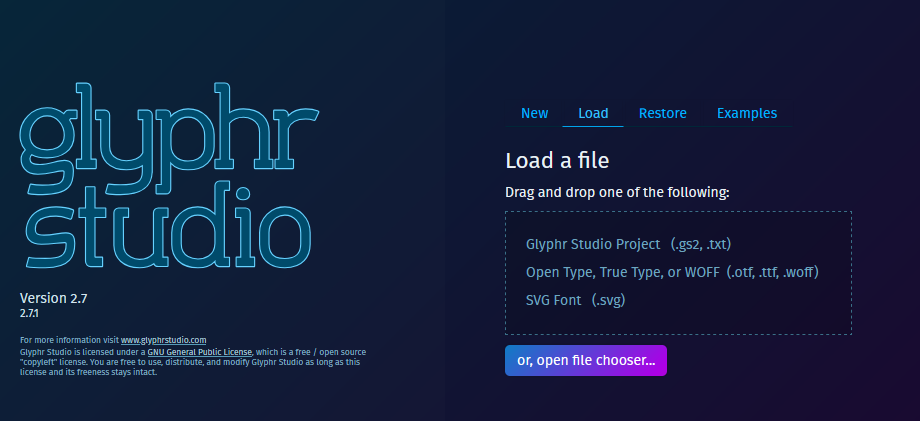This screenshot has width=920, height=421.
Task: Click the 'Open Type, True Type, or WOFF' line
Action: (622, 272)
